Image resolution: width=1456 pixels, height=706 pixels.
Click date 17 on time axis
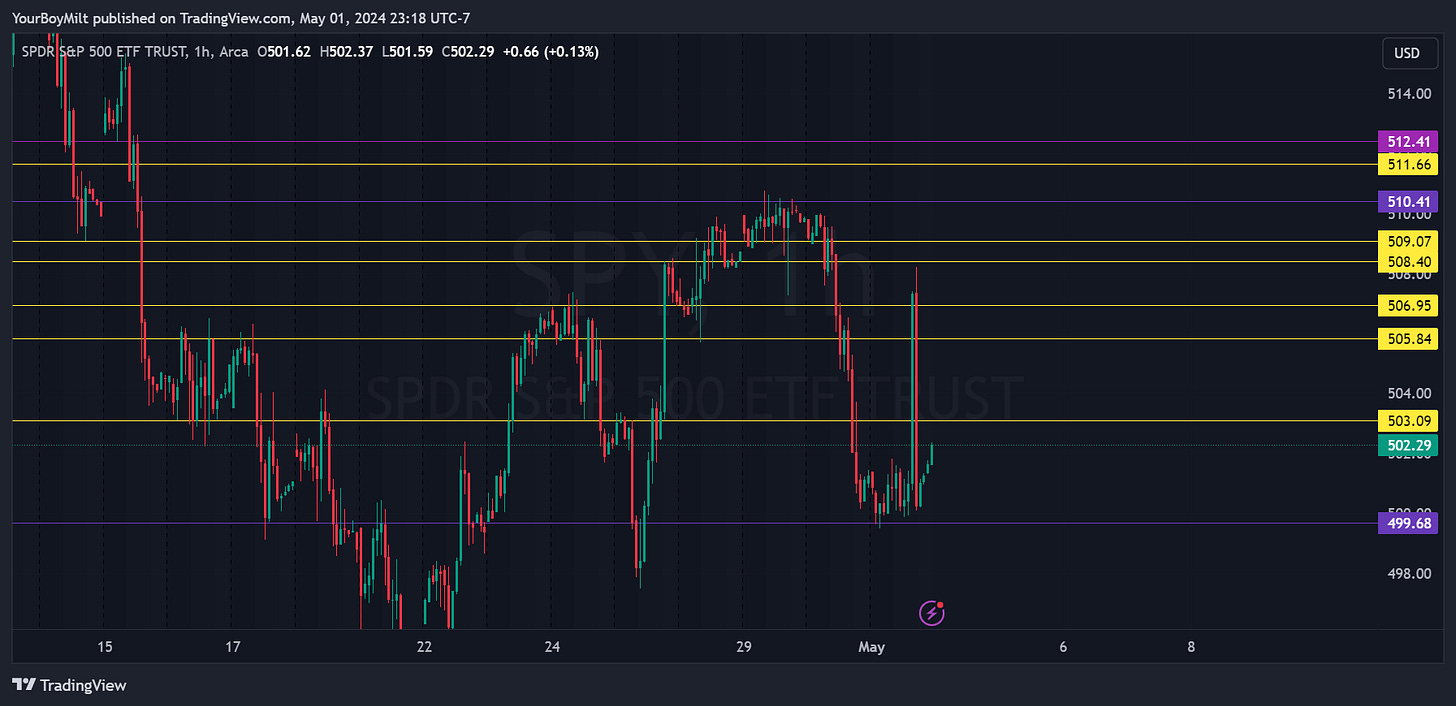point(232,647)
